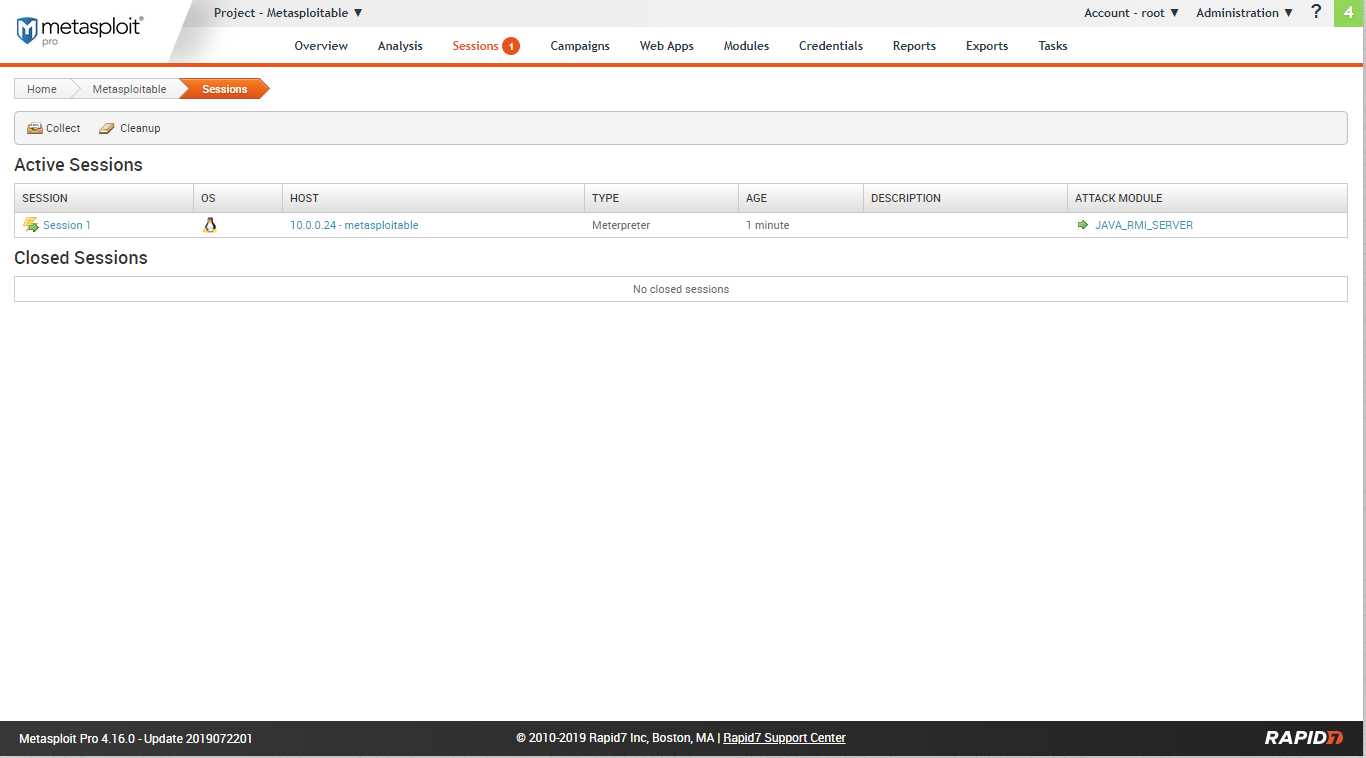Sort by the DESCRIPTION column header
This screenshot has width=1366, height=758.
point(965,198)
